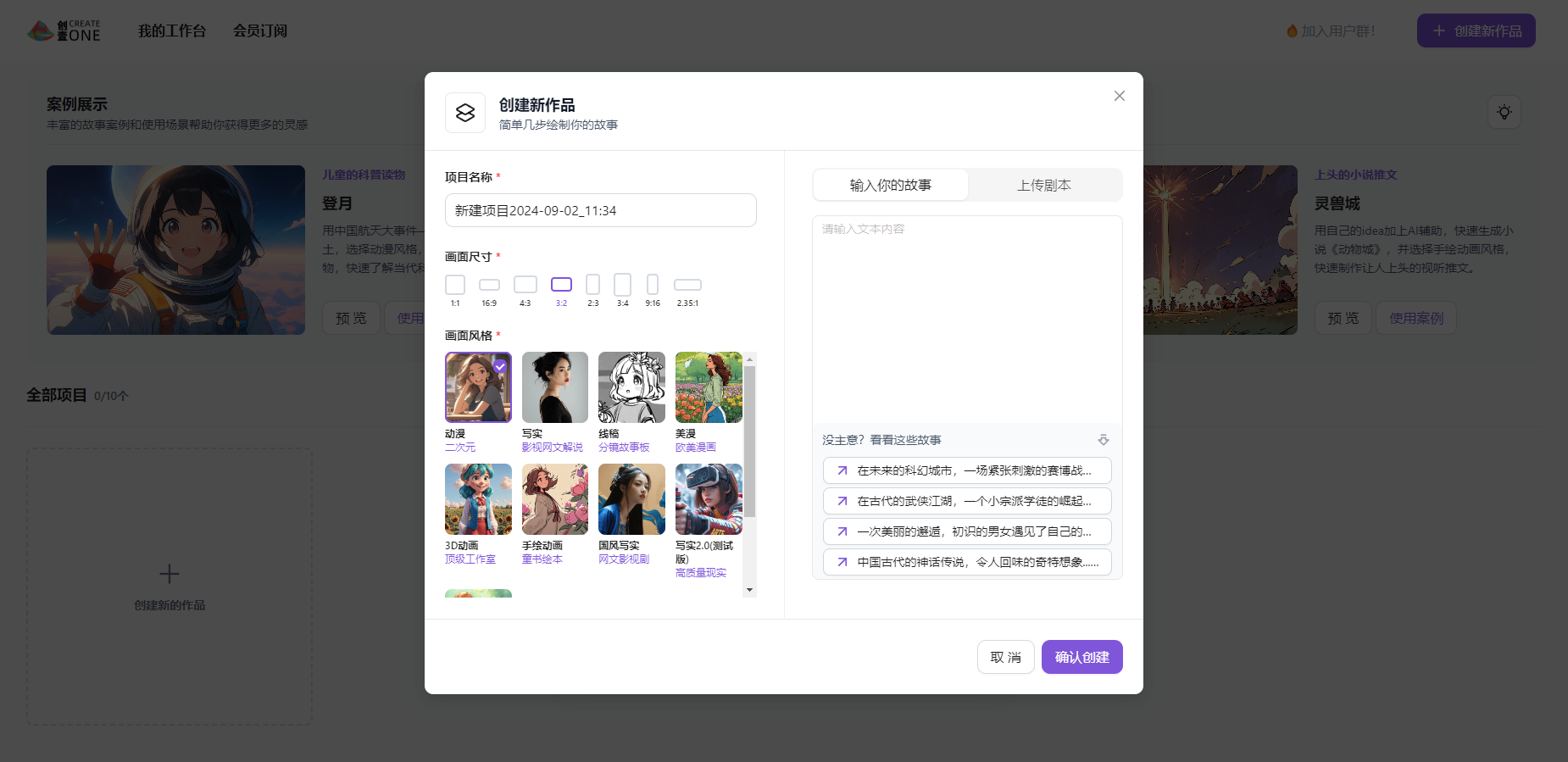The height and width of the screenshot is (762, 1568).
Task: Switch to the 输入你的故事 tab
Action: tap(890, 185)
